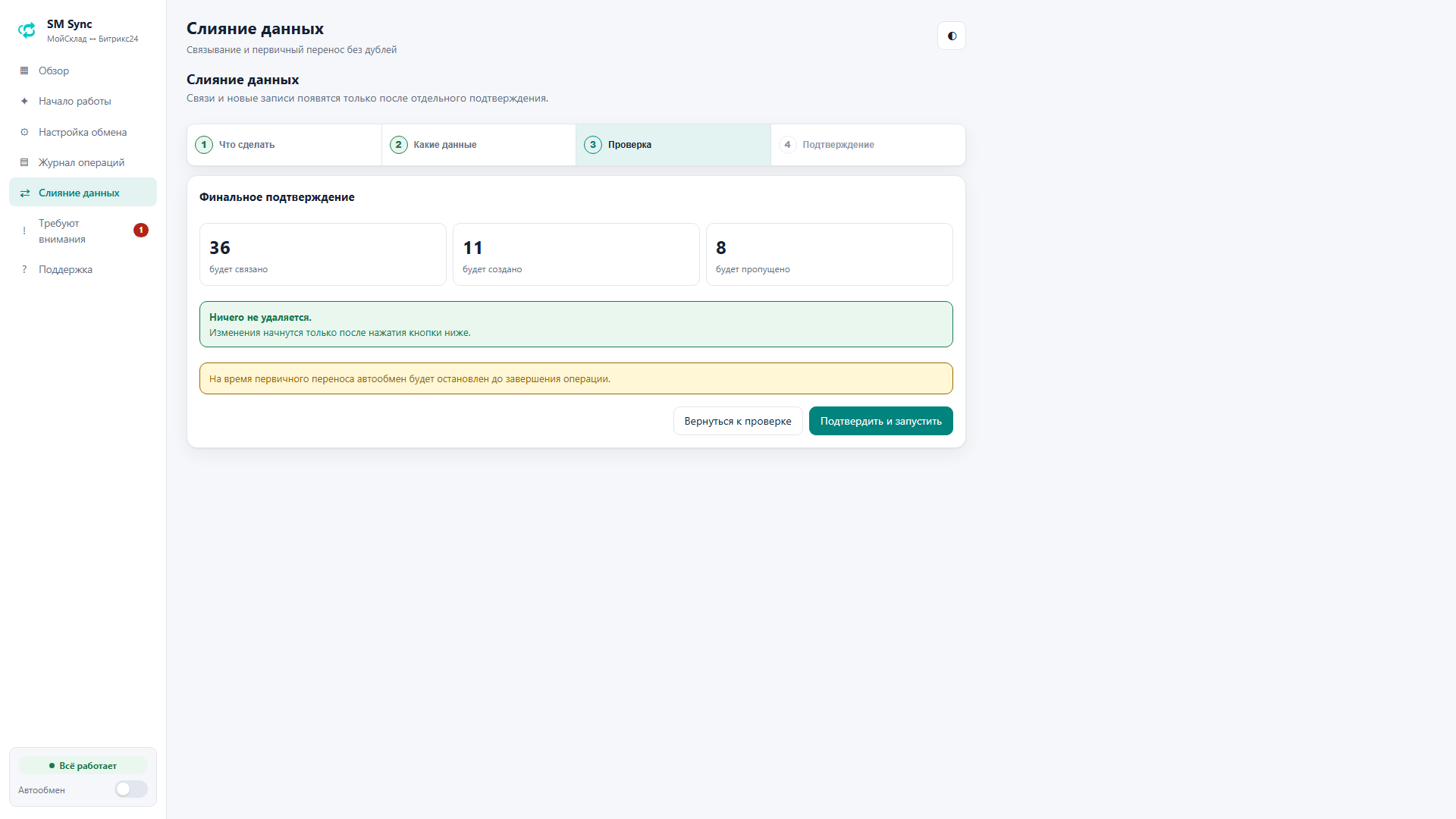The width and height of the screenshot is (1456, 819).
Task: Toggle the Автообмен switch
Action: tap(131, 789)
